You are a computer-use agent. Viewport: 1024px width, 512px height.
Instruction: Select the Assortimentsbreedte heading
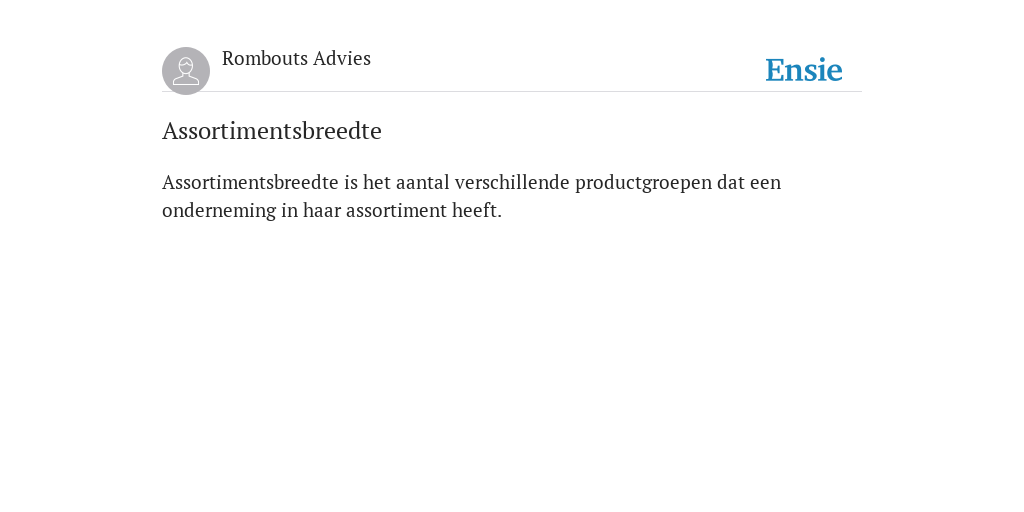click(272, 131)
